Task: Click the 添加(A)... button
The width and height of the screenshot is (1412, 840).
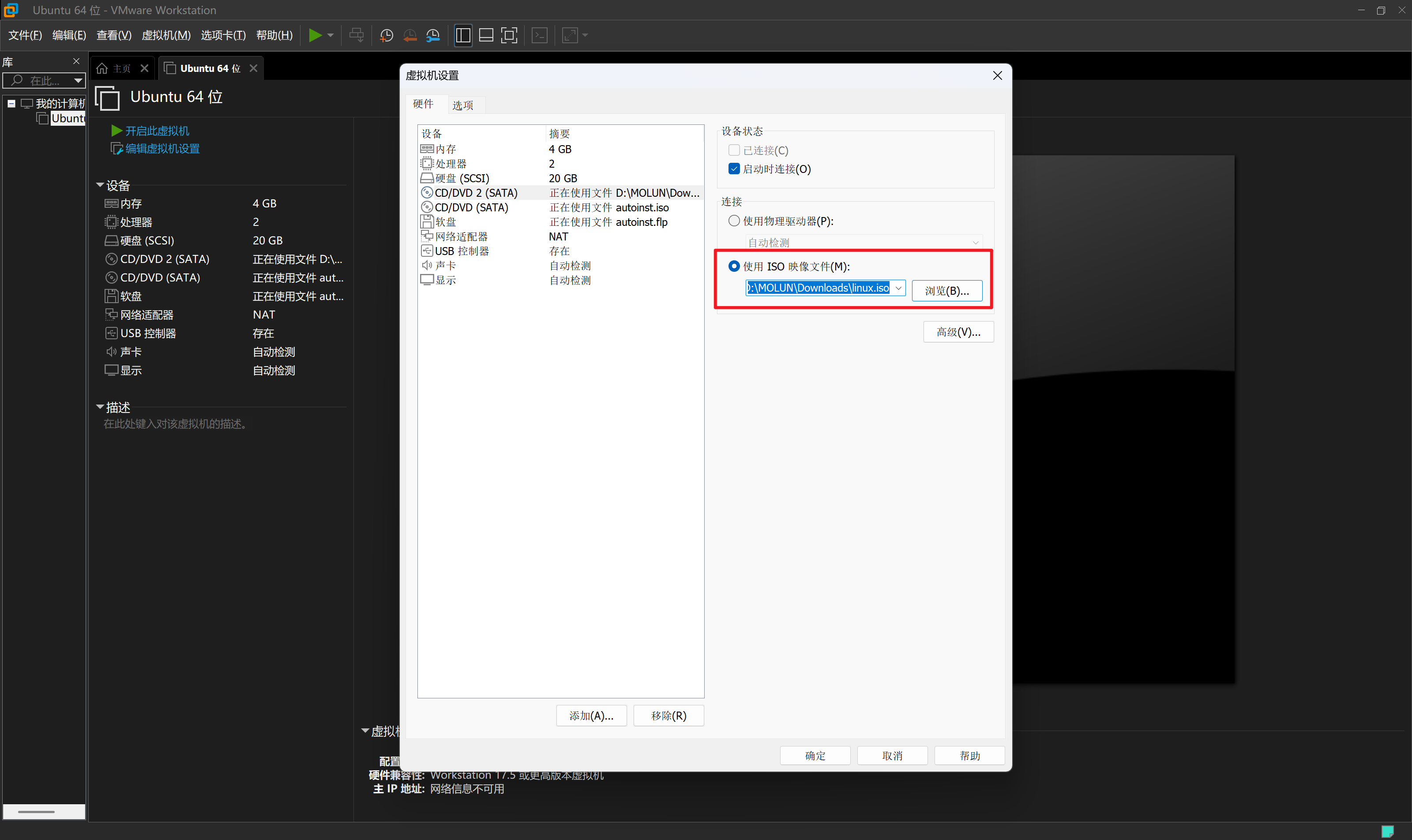Action: 591,716
